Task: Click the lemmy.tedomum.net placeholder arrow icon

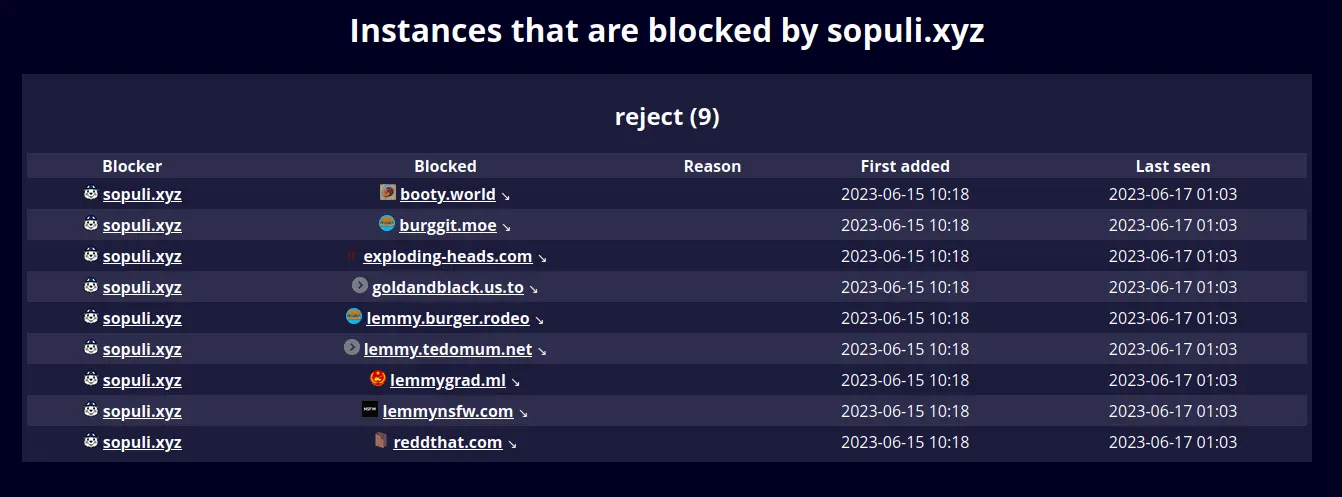Action: pos(352,347)
